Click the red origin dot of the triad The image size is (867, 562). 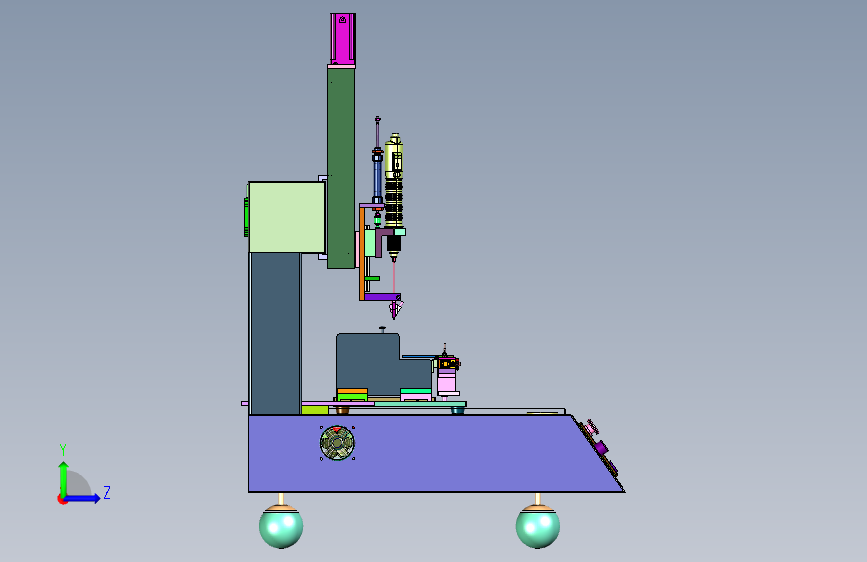coord(62,499)
